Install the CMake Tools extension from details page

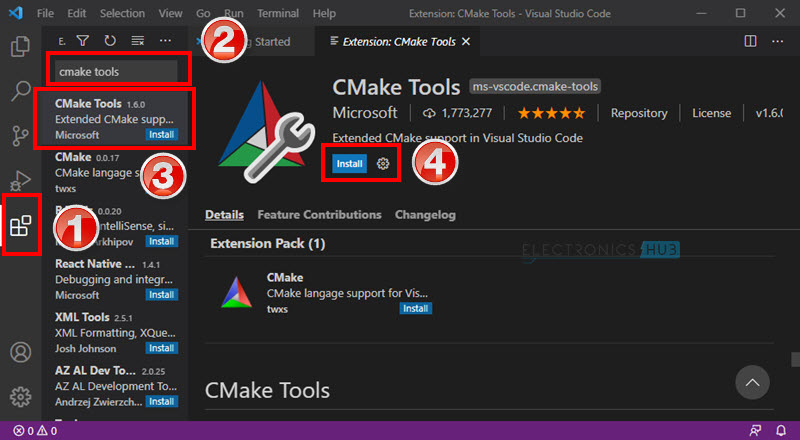(x=349, y=163)
